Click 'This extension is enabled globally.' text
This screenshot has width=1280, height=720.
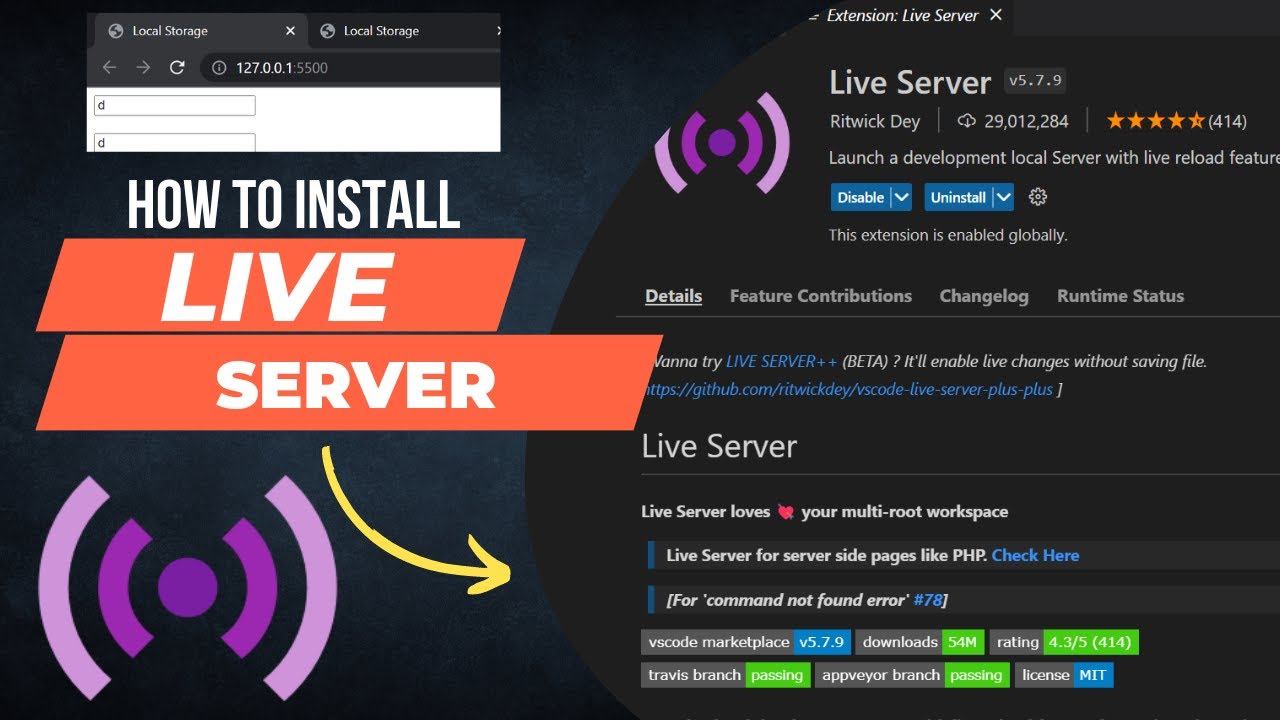point(948,235)
